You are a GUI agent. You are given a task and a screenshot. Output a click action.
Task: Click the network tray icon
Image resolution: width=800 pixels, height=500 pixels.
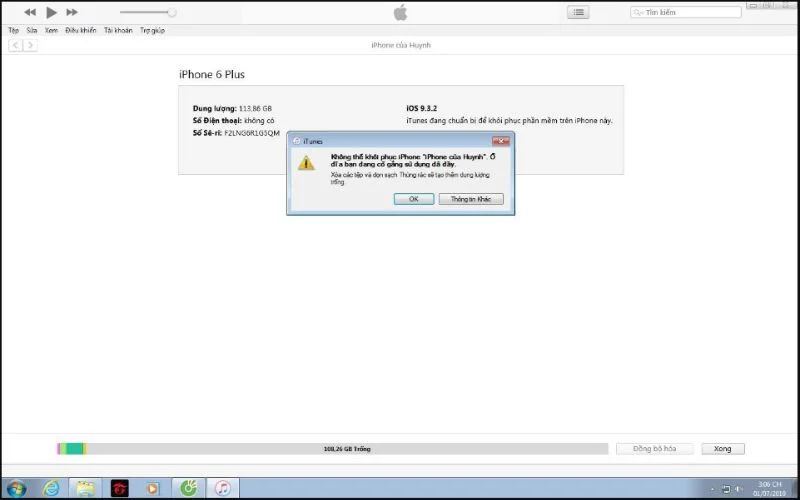[x=726, y=489]
